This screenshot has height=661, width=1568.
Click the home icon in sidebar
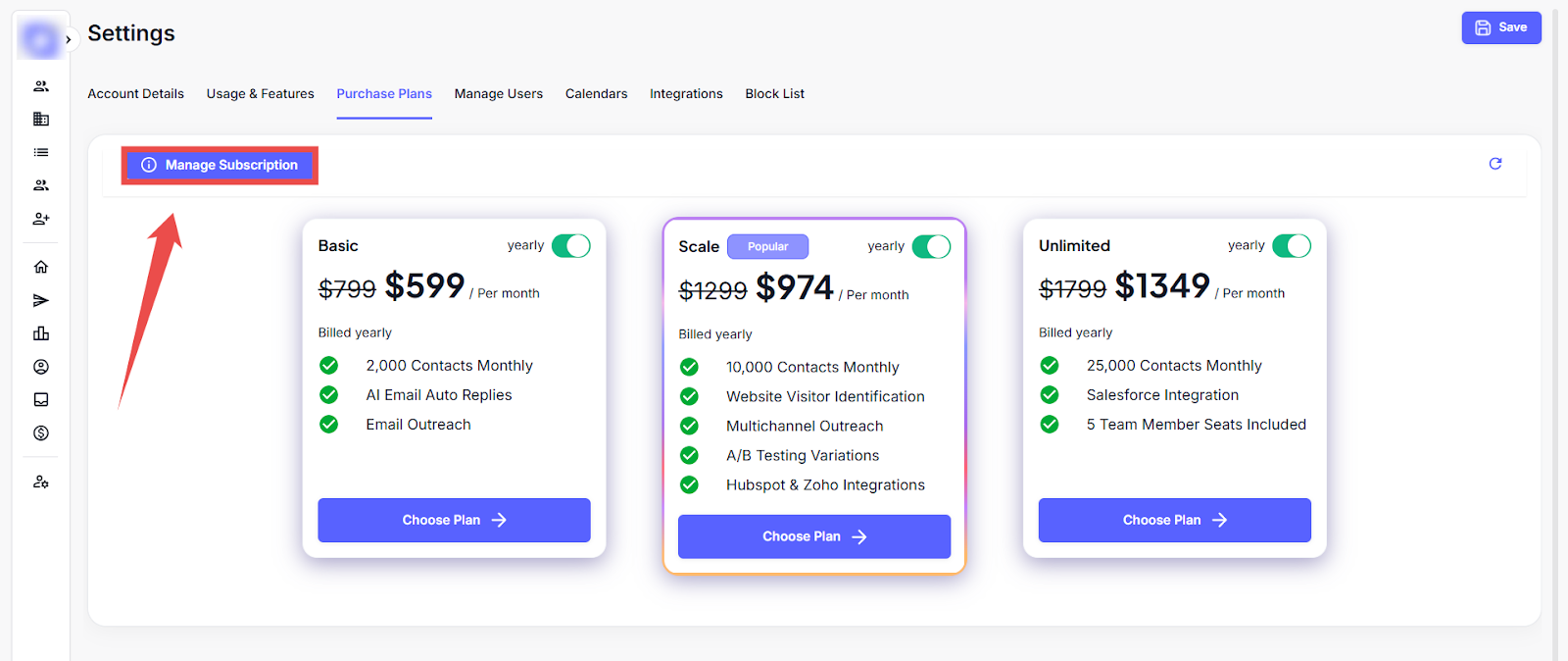pyautogui.click(x=41, y=267)
